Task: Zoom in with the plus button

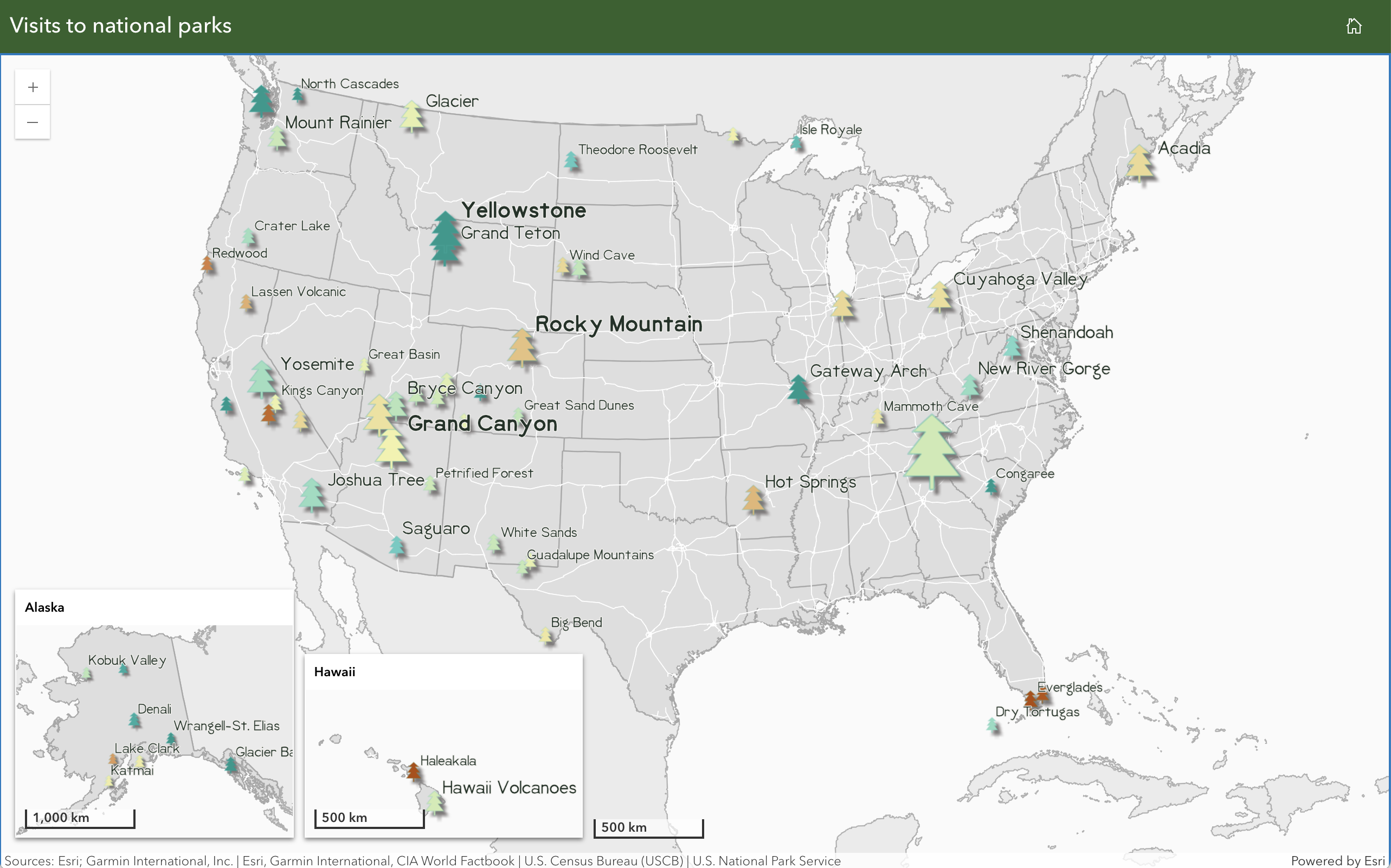Action: click(33, 87)
